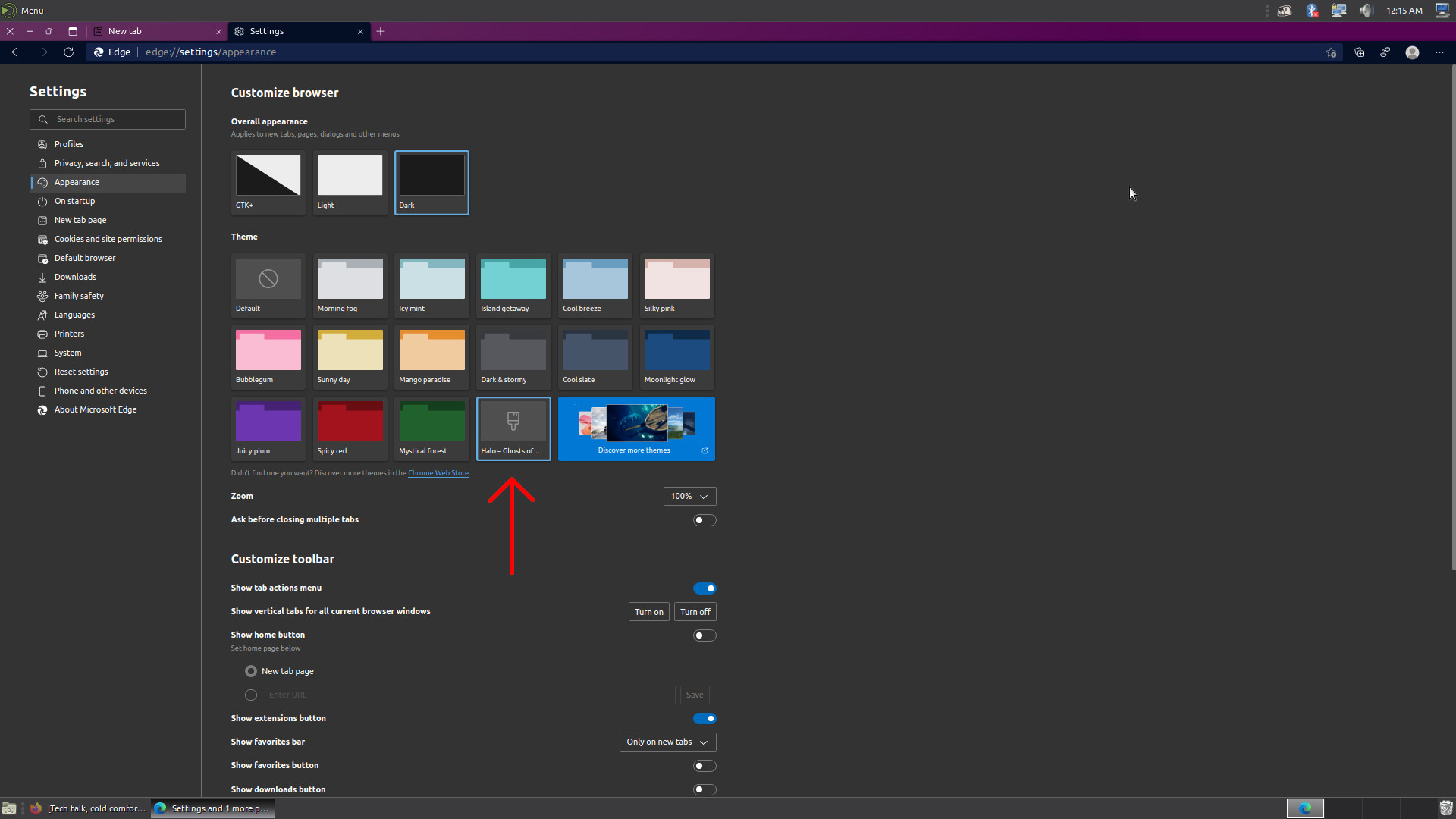Open Privacy, search, and services lock icon
The width and height of the screenshot is (1456, 819).
tap(42, 163)
